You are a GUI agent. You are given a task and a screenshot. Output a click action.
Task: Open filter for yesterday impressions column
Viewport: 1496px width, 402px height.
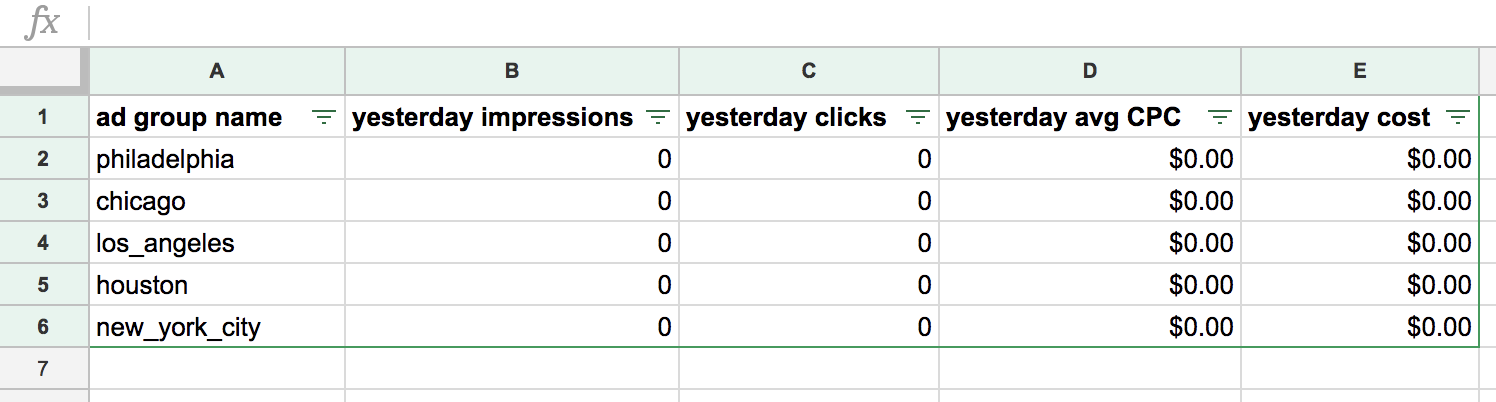[657, 118]
